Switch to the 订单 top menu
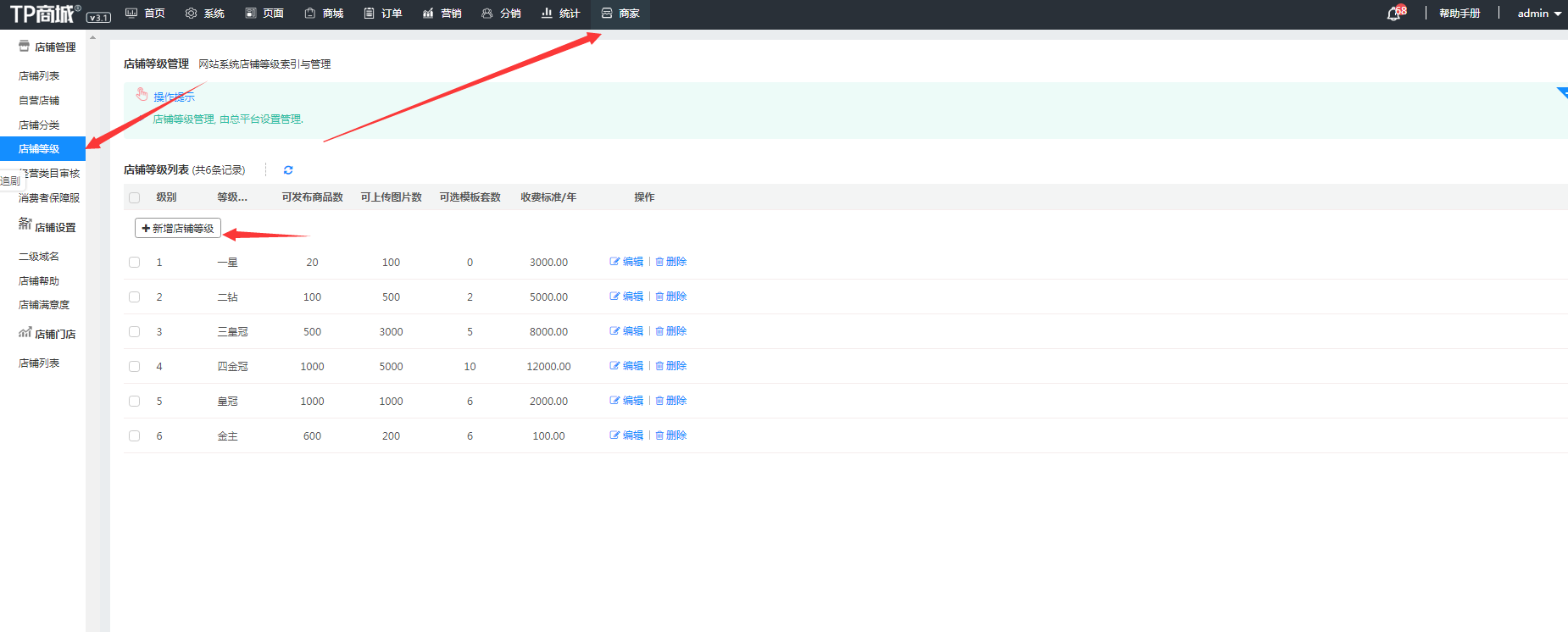The width and height of the screenshot is (1568, 632). click(383, 14)
